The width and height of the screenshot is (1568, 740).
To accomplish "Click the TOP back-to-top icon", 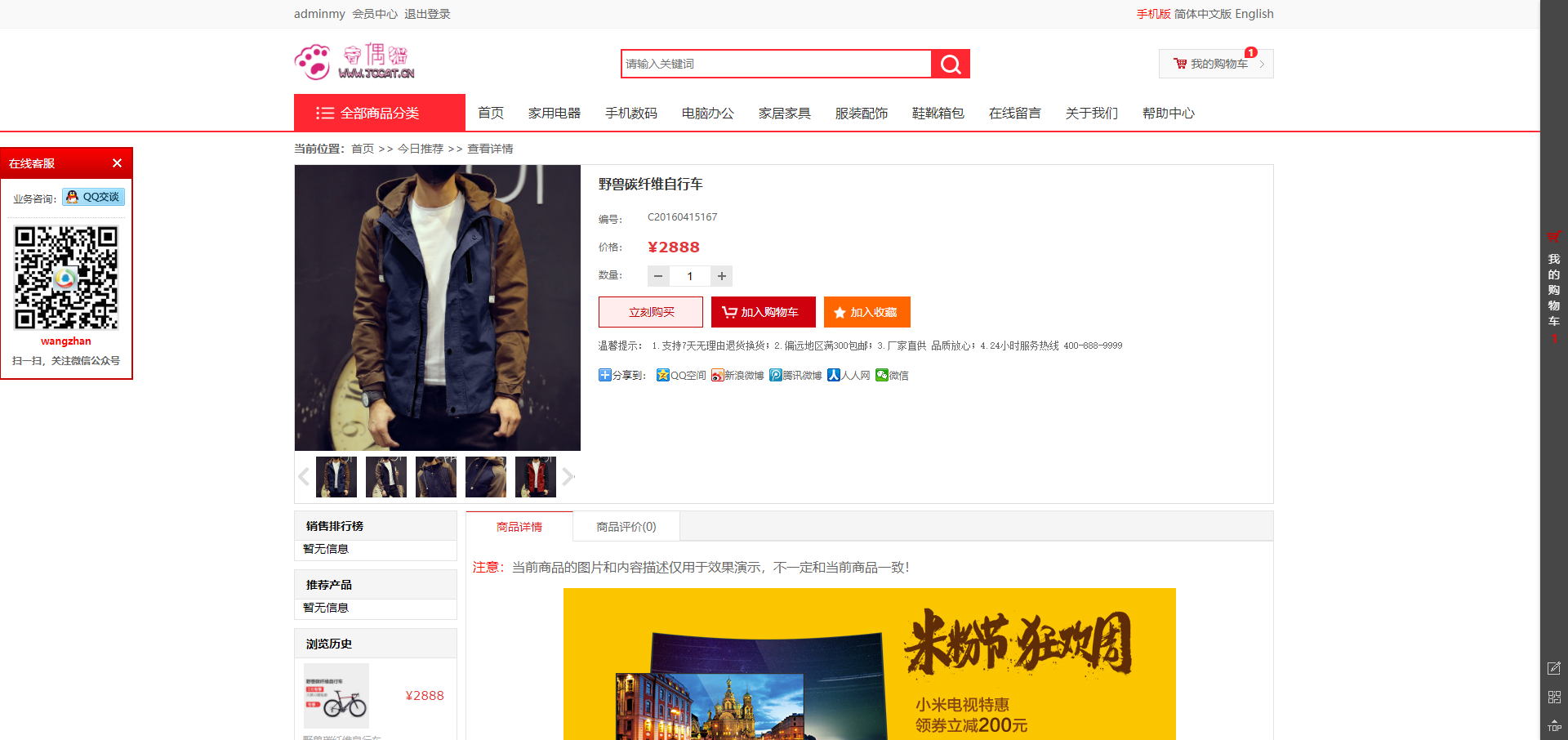I will pyautogui.click(x=1554, y=724).
